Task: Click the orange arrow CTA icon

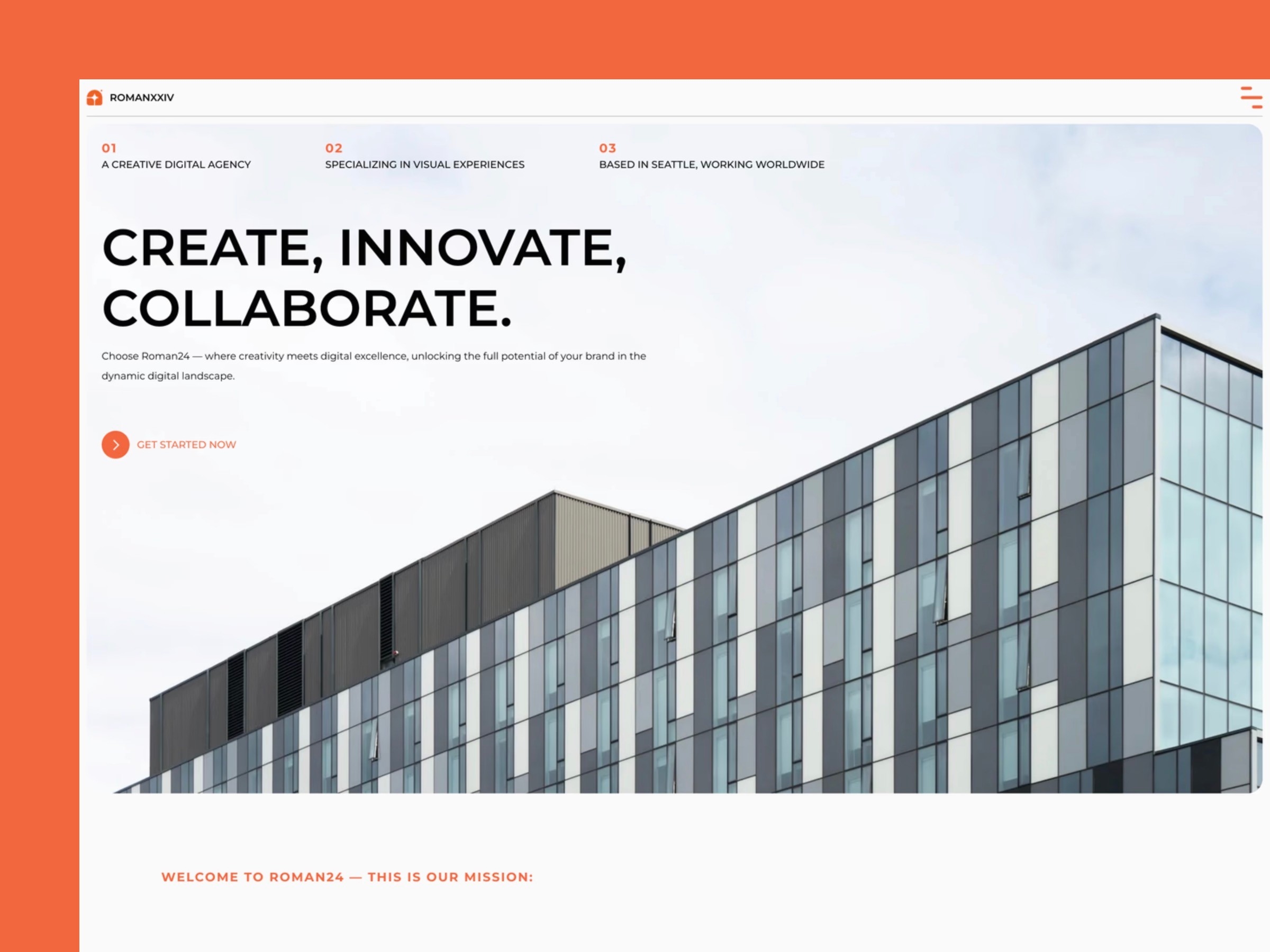Action: click(113, 445)
